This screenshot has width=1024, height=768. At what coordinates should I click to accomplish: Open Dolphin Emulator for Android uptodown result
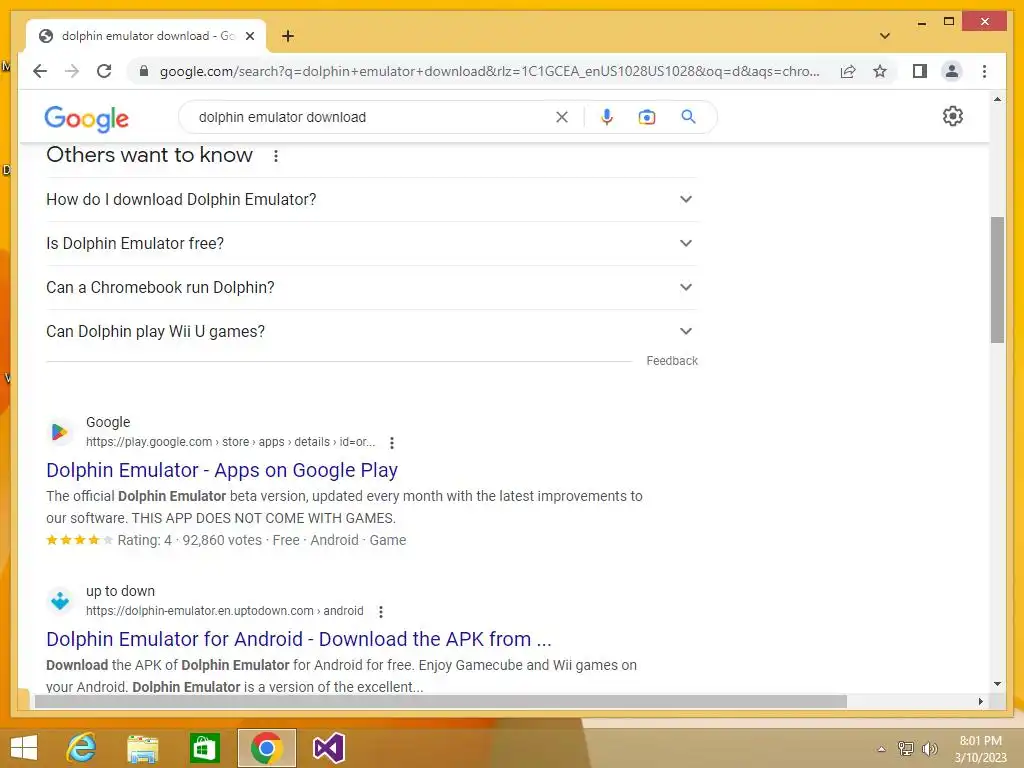(299, 639)
